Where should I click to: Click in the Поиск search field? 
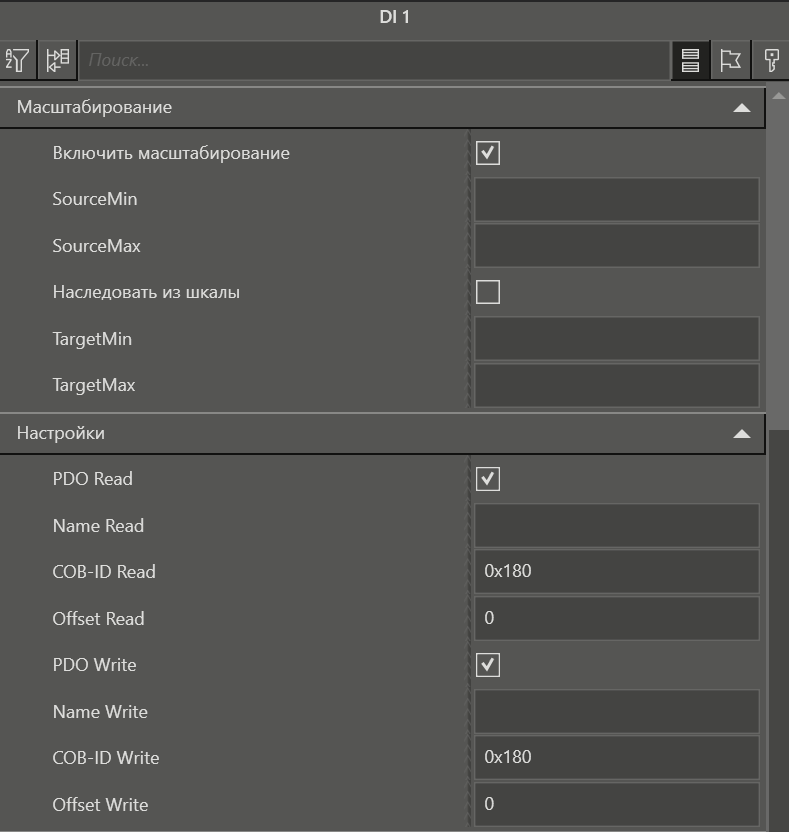pyautogui.click(x=375, y=60)
